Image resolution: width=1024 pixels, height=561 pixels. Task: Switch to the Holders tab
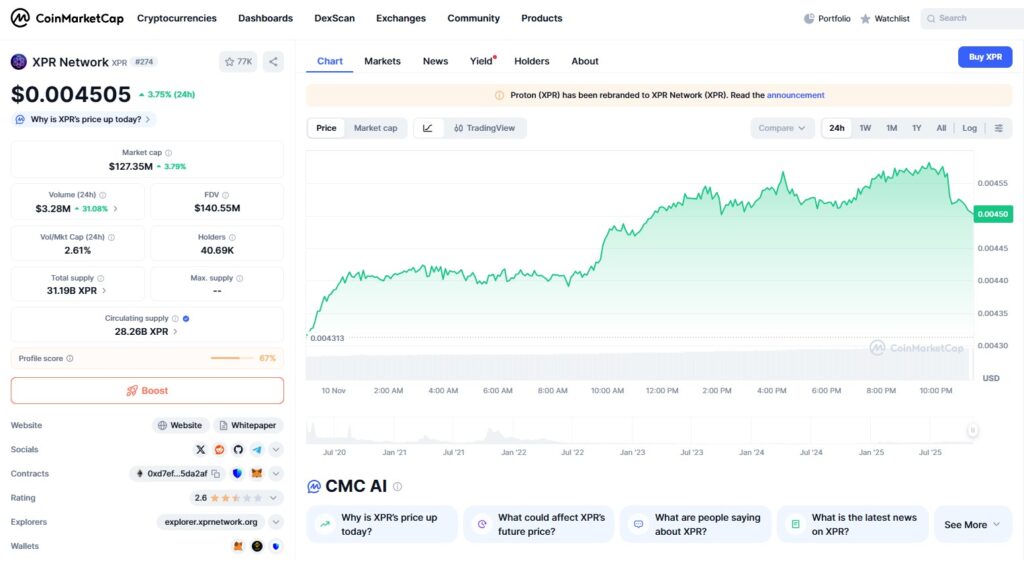(x=531, y=61)
